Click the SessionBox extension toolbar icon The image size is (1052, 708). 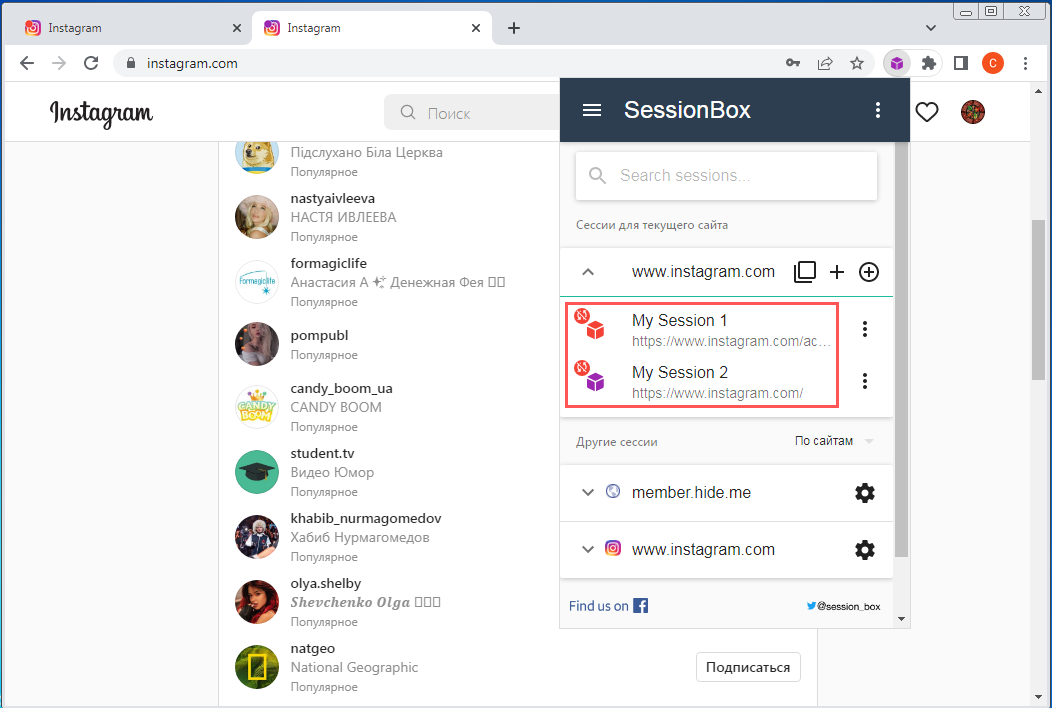pyautogui.click(x=896, y=64)
